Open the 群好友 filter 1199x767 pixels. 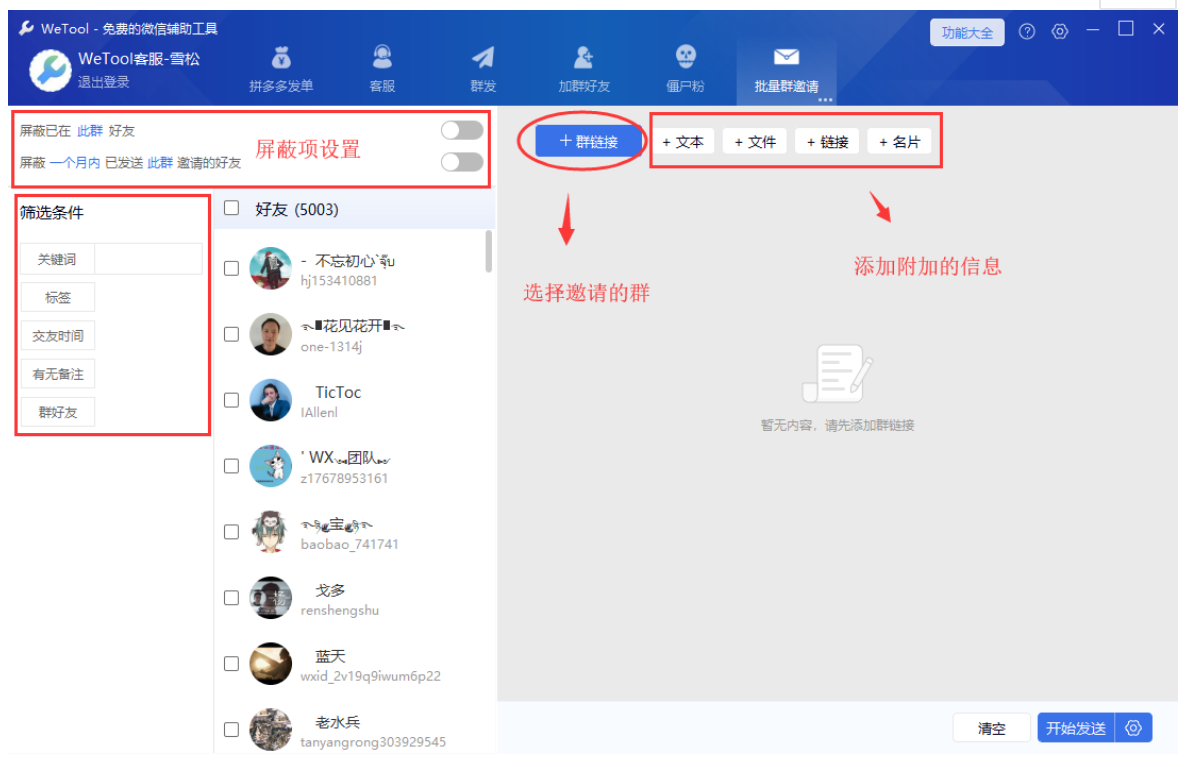[58, 412]
